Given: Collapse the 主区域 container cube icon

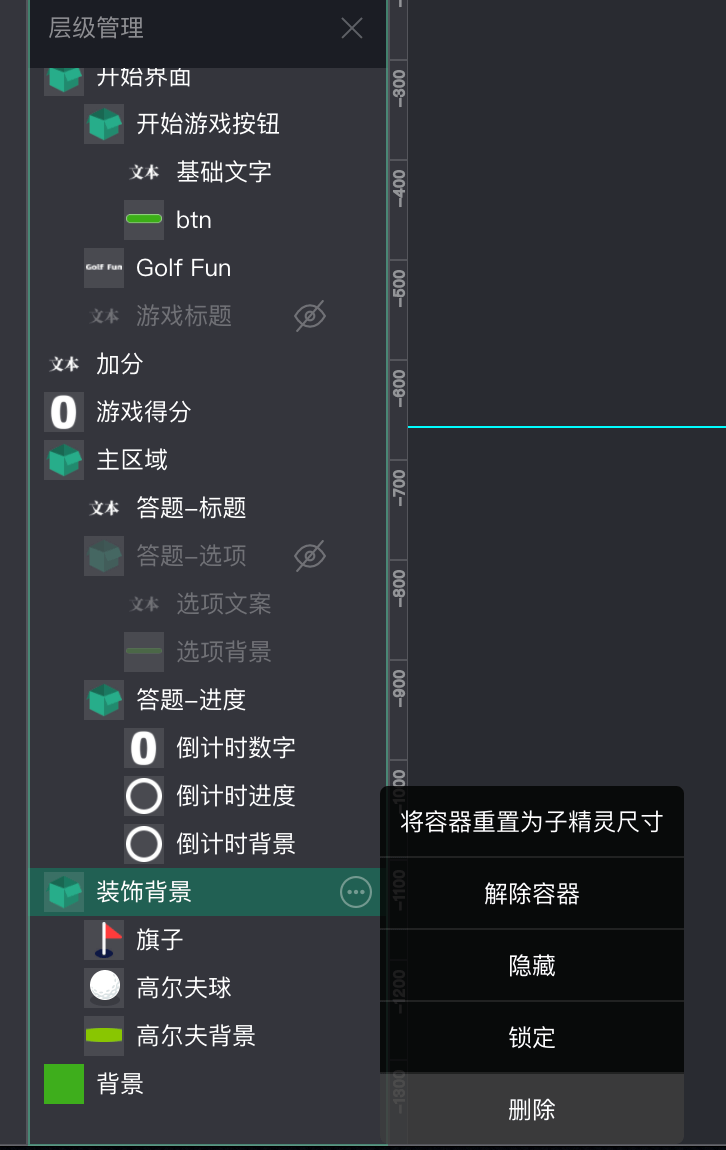Looking at the screenshot, I should pyautogui.click(x=64, y=460).
